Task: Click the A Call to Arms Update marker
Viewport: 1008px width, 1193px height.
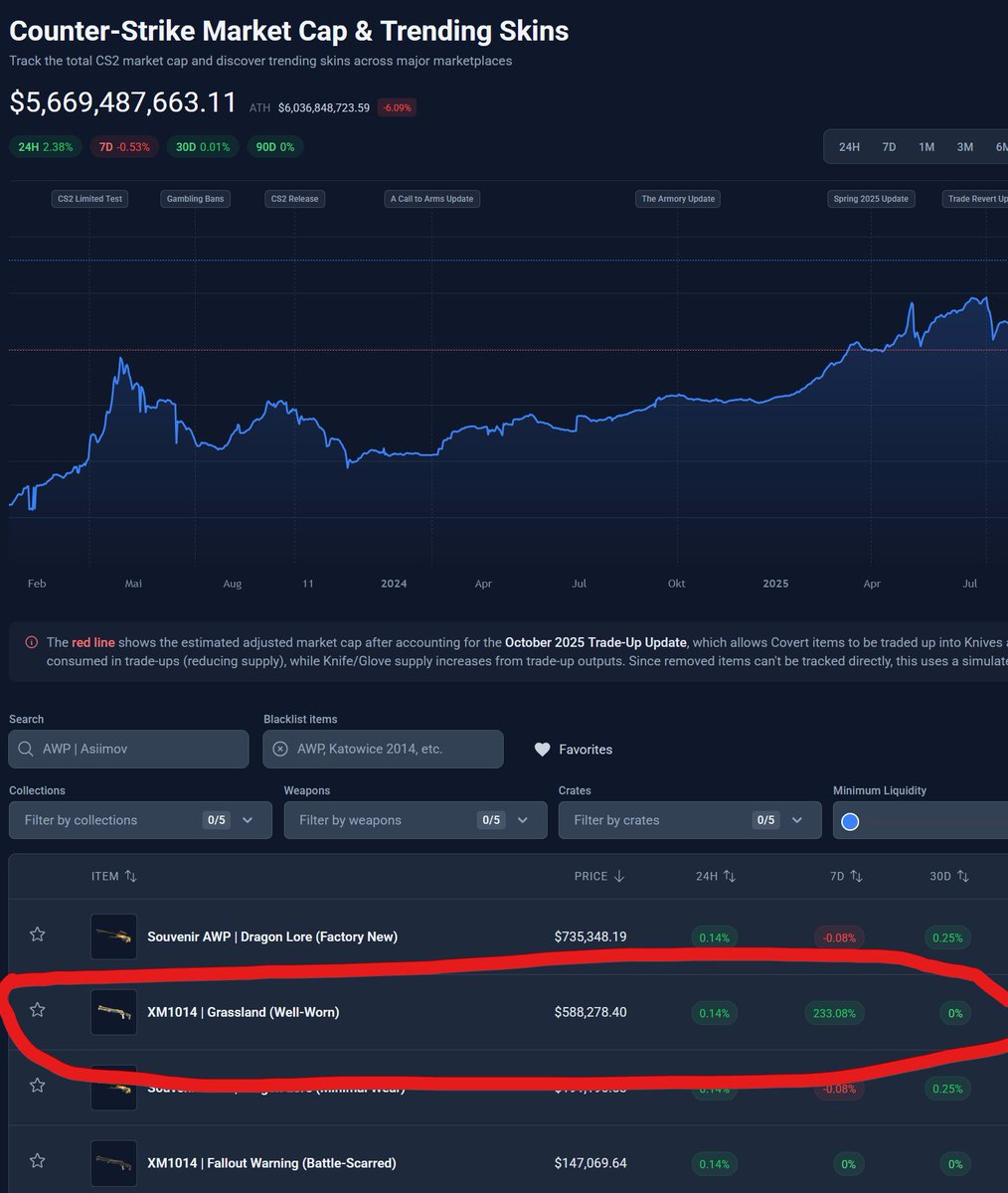Action: click(432, 199)
